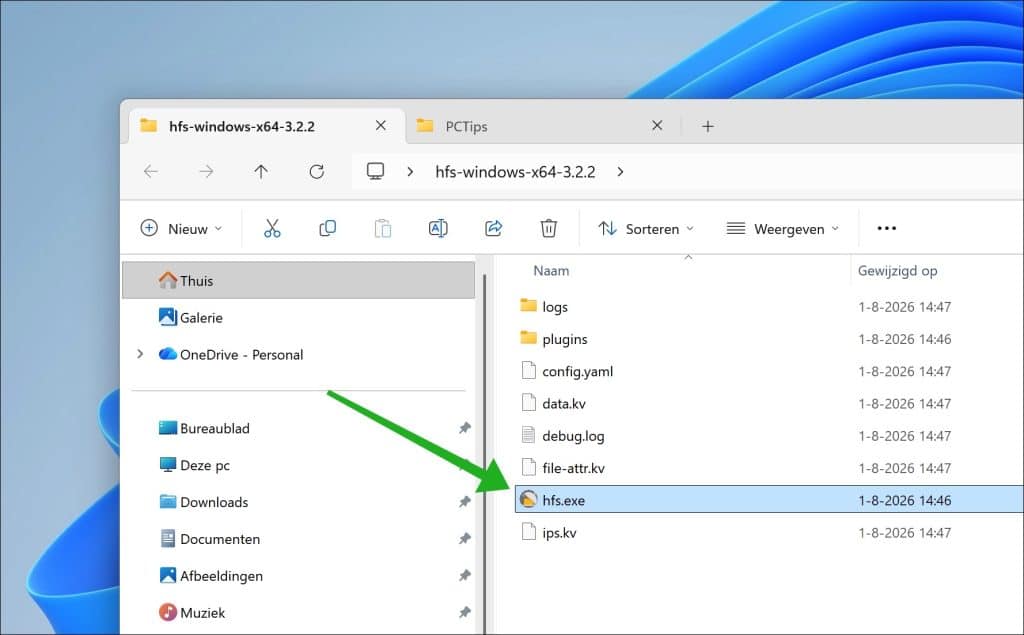
Task: Refresh the current folder view
Action: point(317,171)
